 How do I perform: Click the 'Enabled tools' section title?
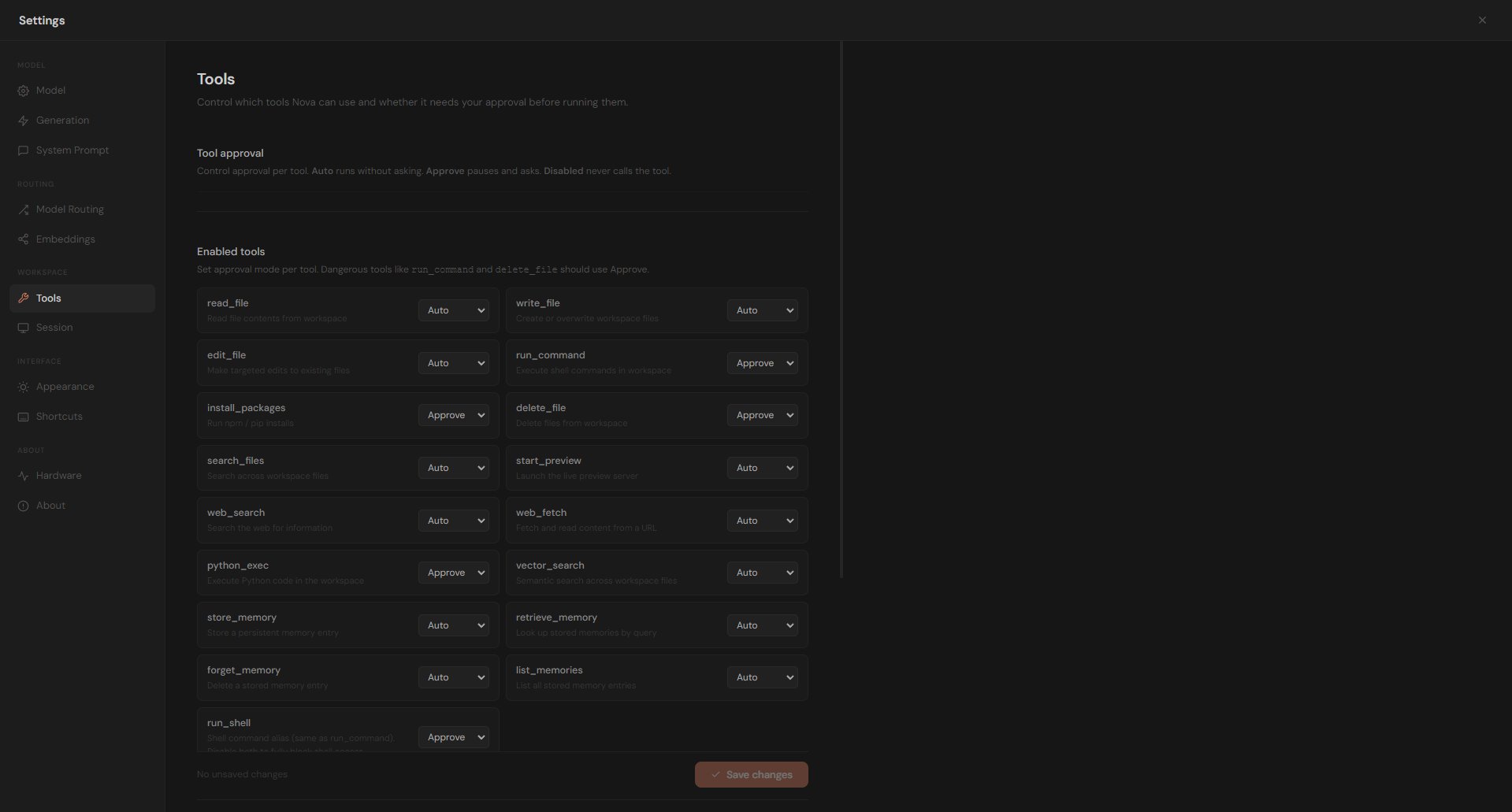231,251
